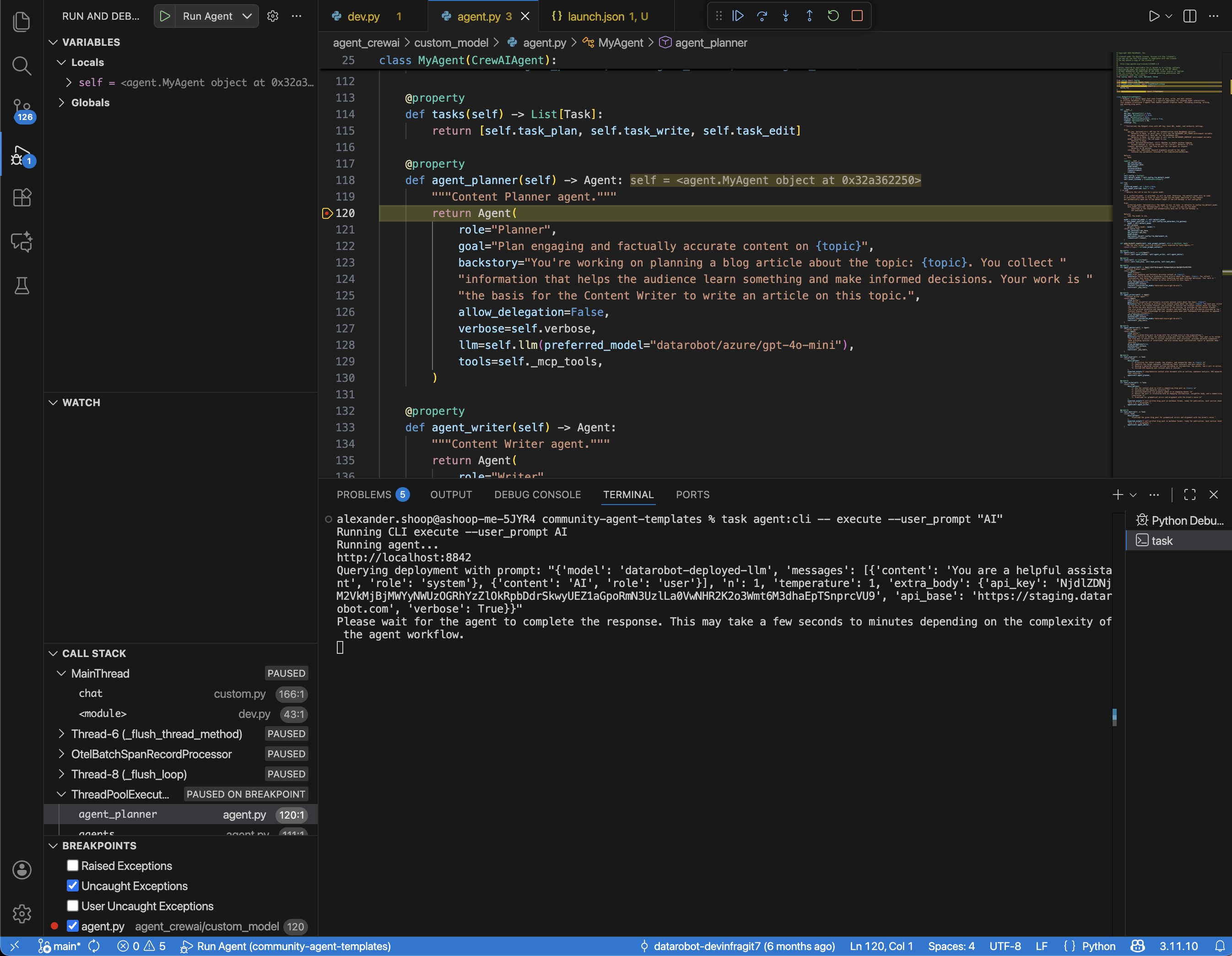Open launch.json via the debug gear icon

pos(272,16)
